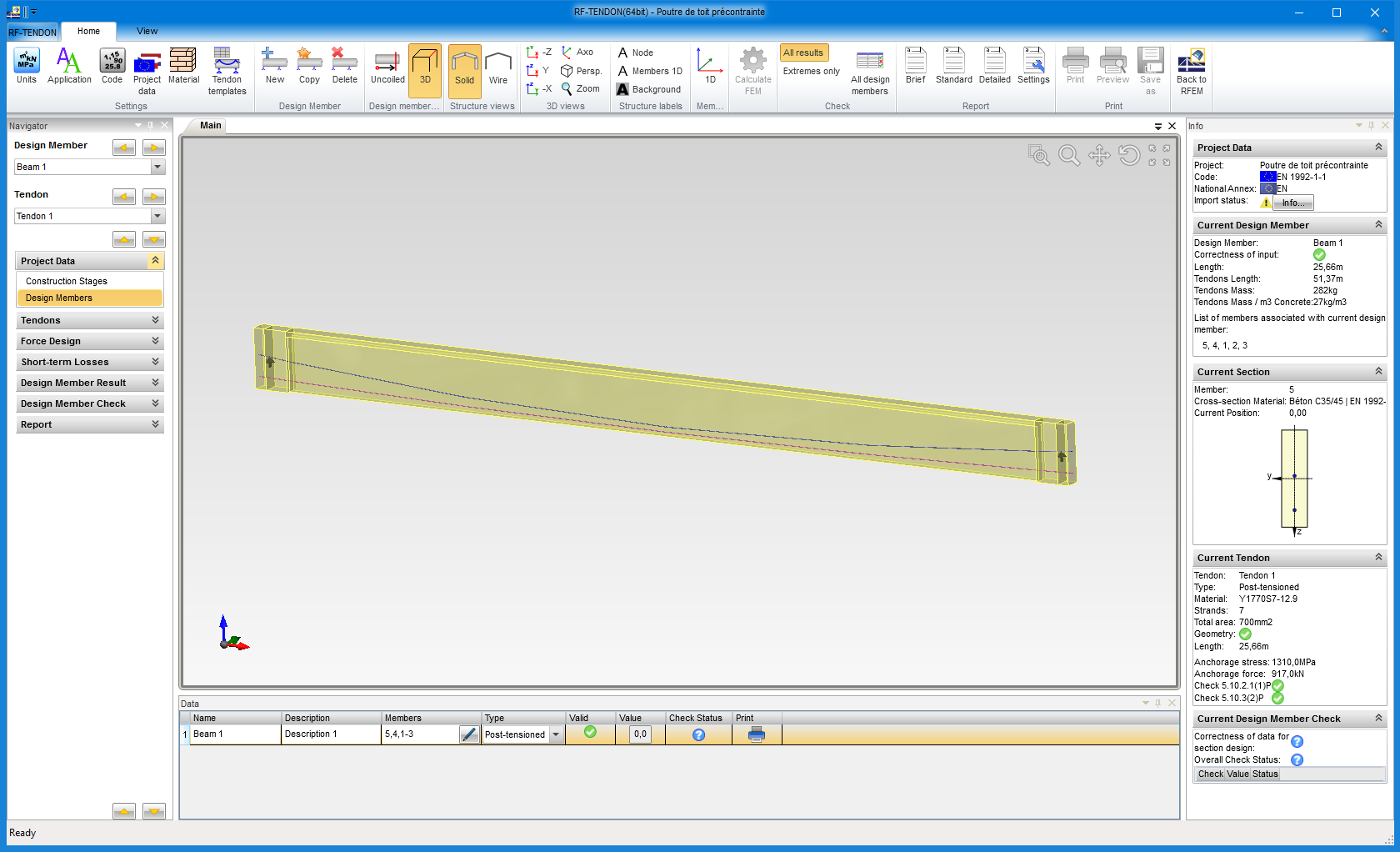Delete the design member
This screenshot has width=1400, height=852.
pyautogui.click(x=344, y=66)
